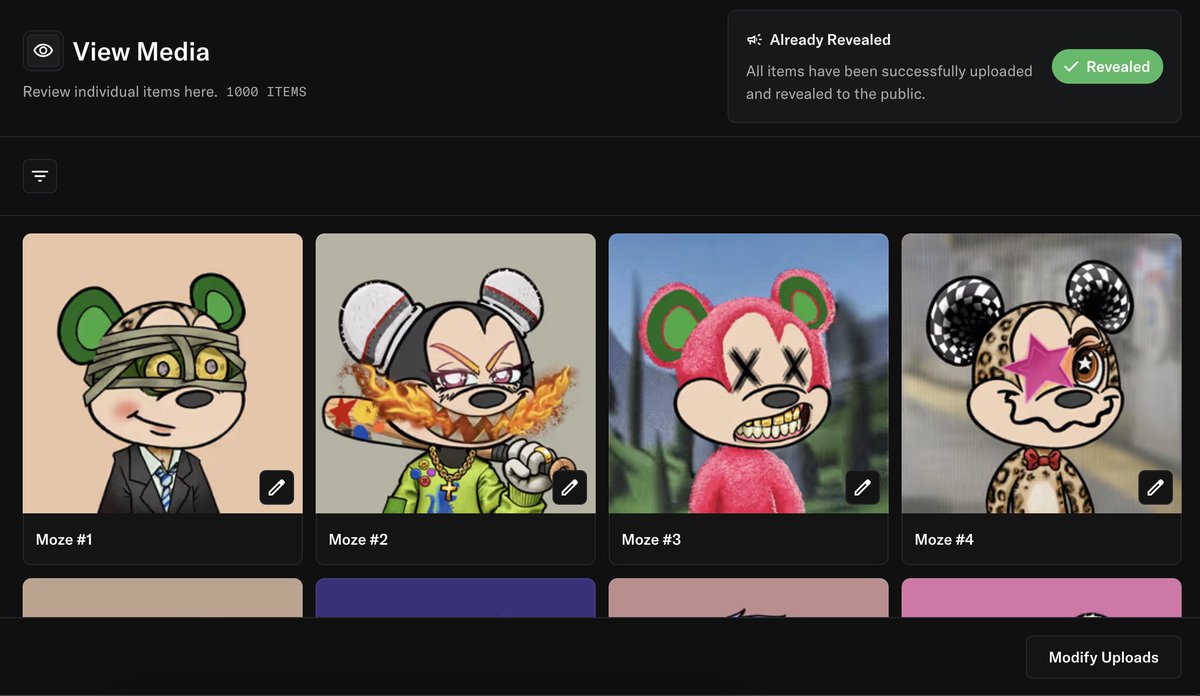Click the Moze #1 title text
Viewport: 1200px width, 696px height.
click(x=64, y=539)
